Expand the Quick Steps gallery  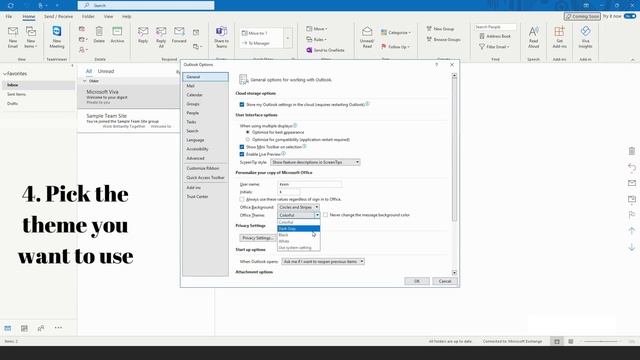tap(287, 38)
